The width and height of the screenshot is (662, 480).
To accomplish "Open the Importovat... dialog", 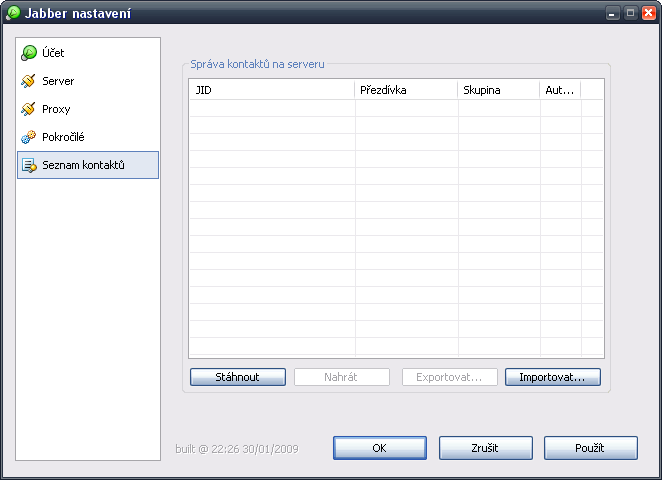I will click(553, 377).
